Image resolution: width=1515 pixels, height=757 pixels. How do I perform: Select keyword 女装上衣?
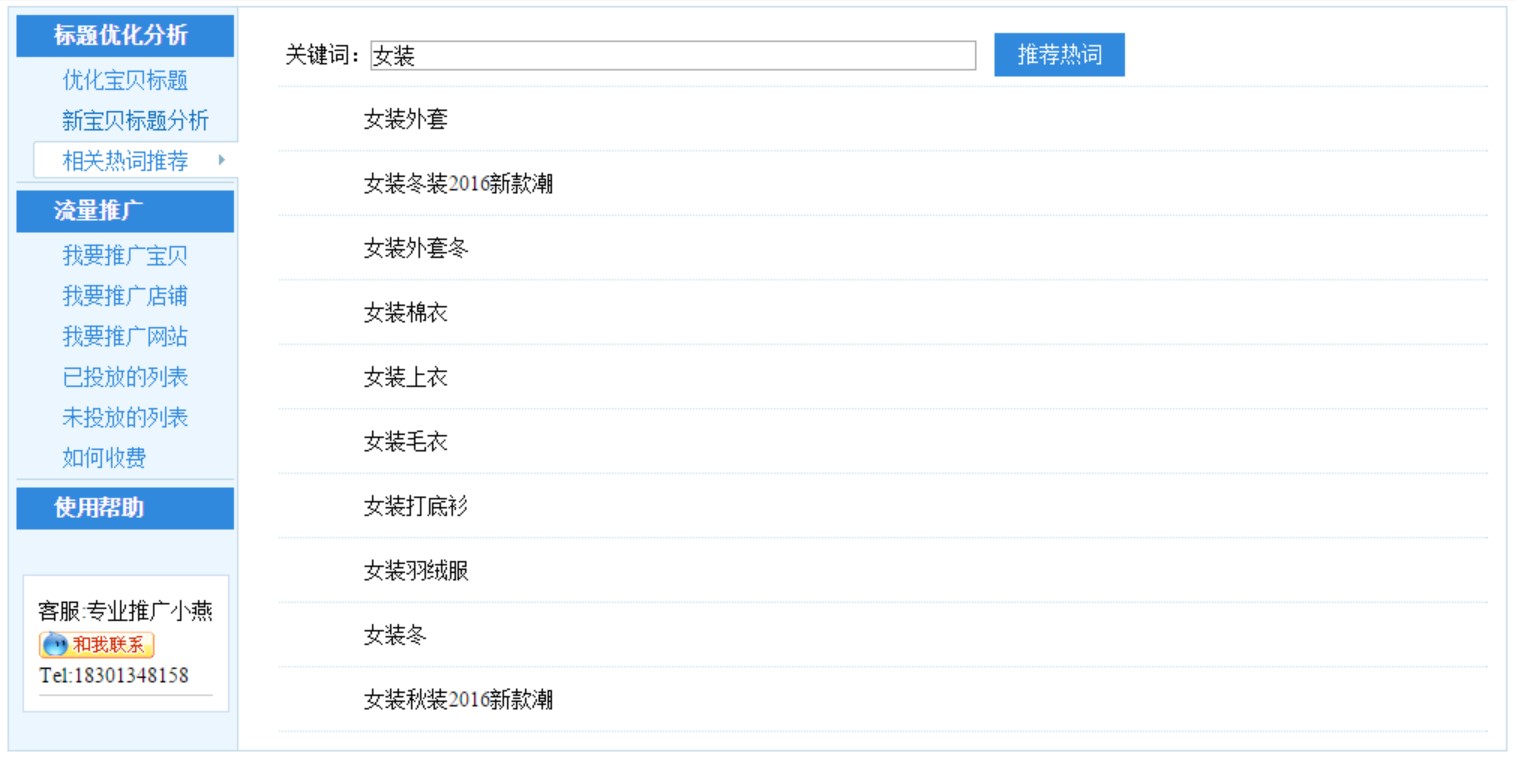(405, 377)
